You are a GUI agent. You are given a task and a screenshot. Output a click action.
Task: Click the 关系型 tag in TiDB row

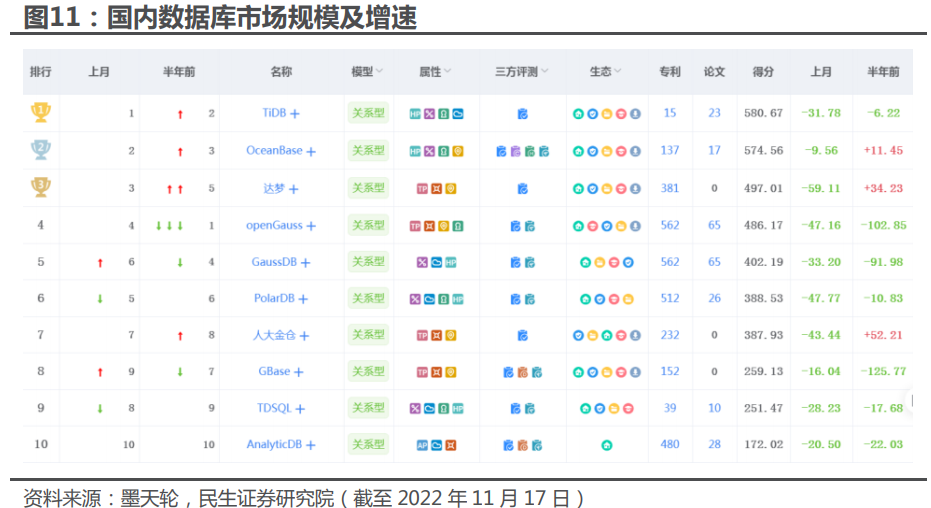368,113
